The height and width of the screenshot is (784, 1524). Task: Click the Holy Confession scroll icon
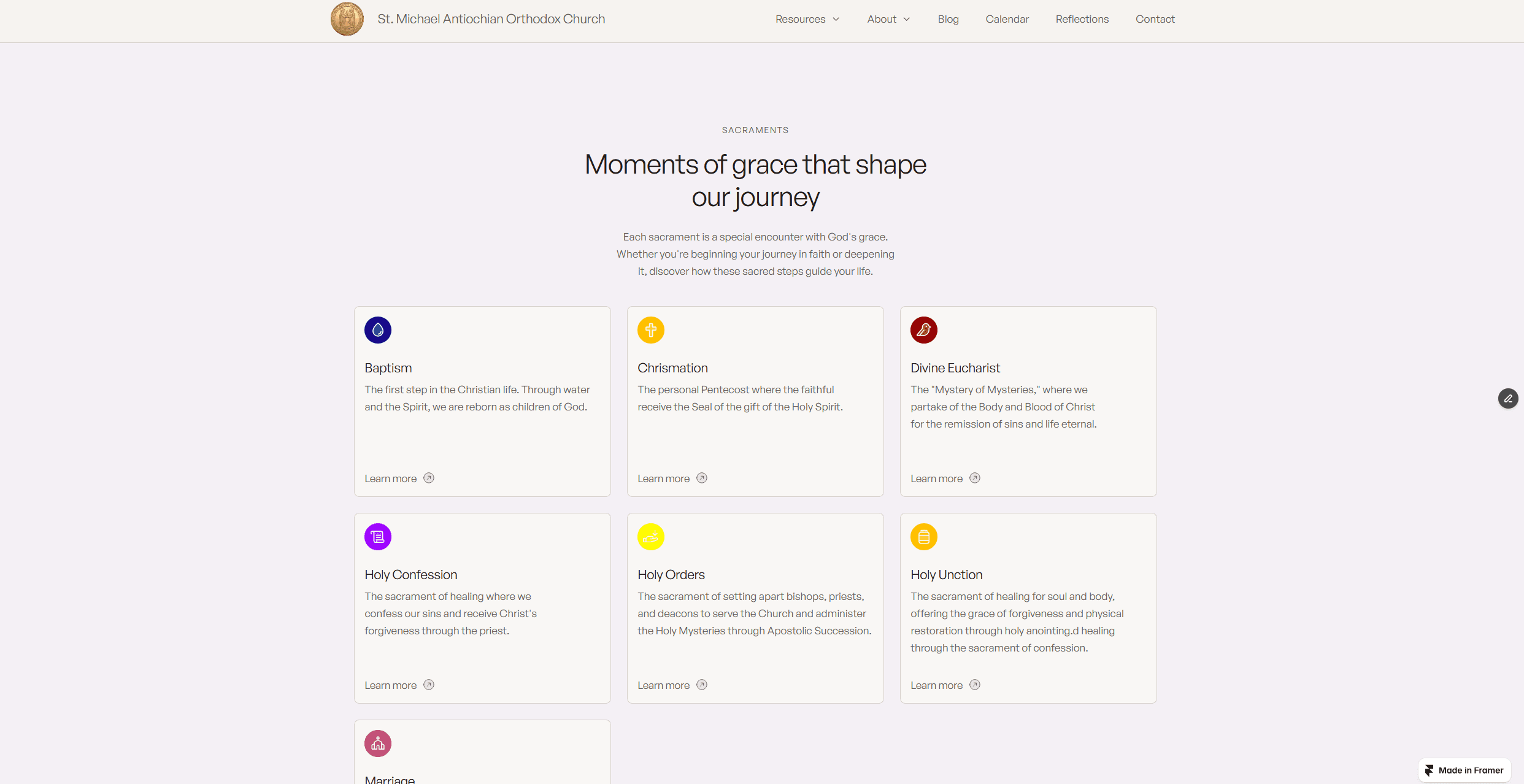coord(378,537)
